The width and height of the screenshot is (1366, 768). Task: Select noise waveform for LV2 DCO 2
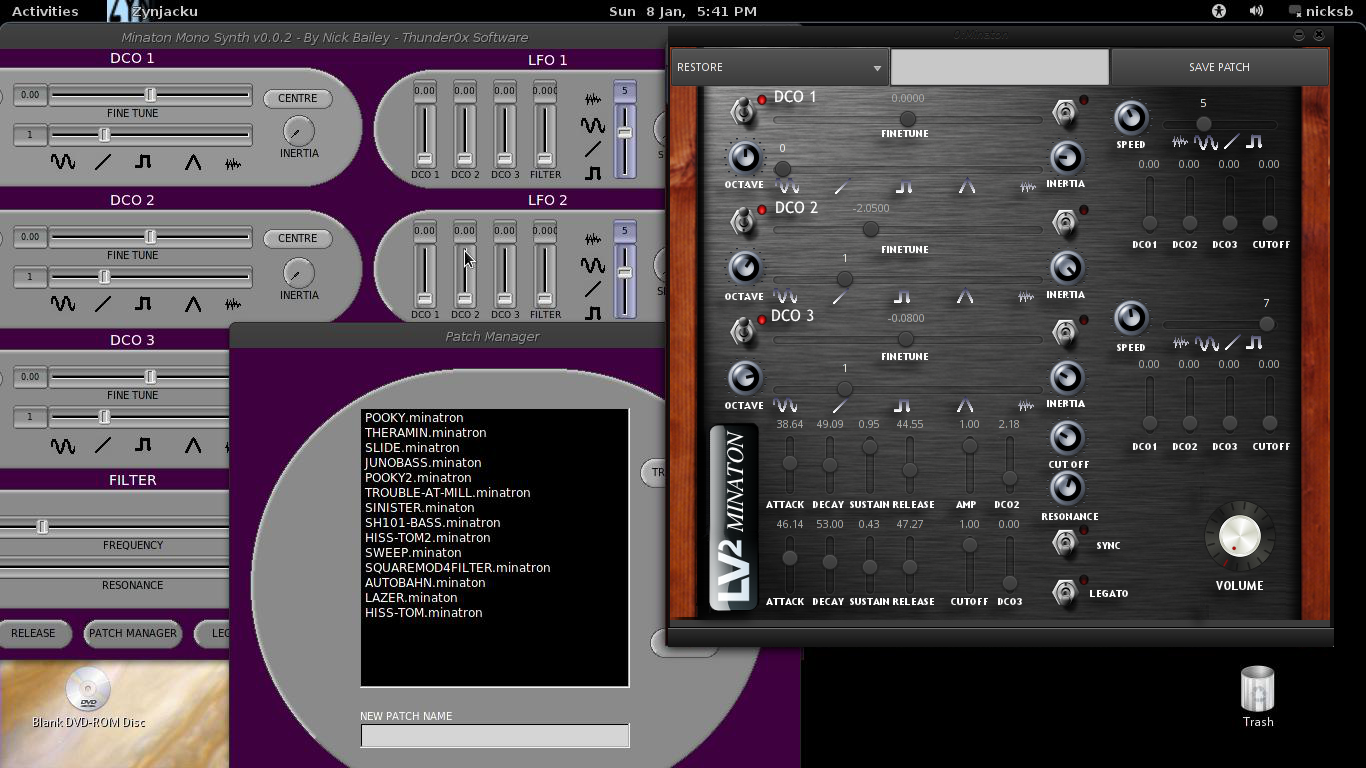pyautogui.click(x=1026, y=297)
